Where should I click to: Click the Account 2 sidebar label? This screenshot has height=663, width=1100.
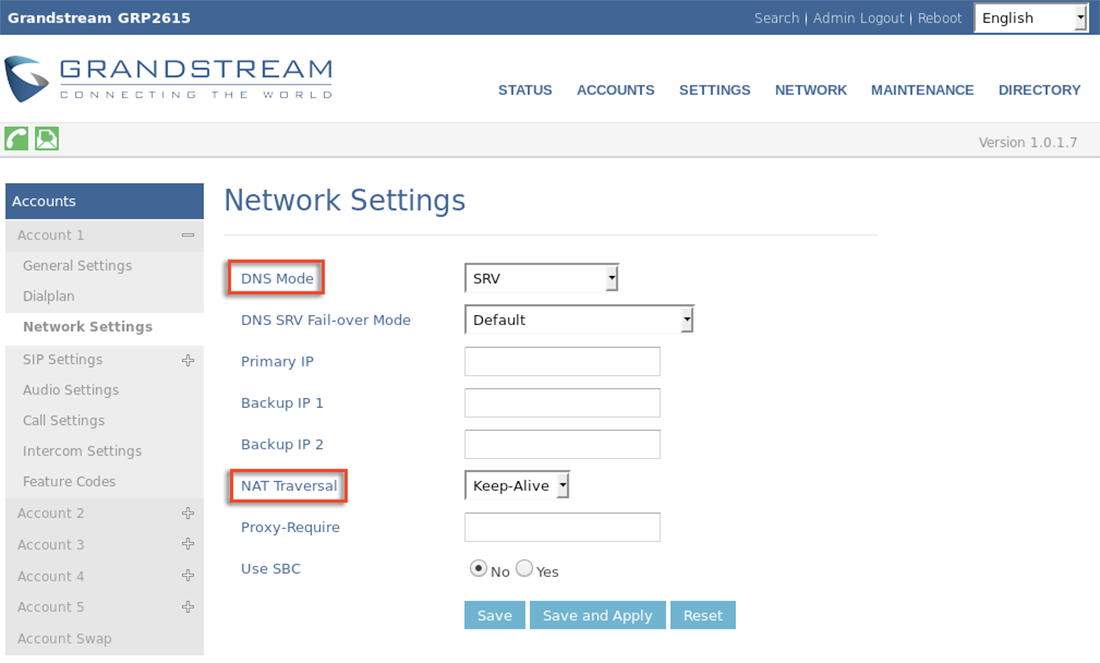[x=51, y=513]
